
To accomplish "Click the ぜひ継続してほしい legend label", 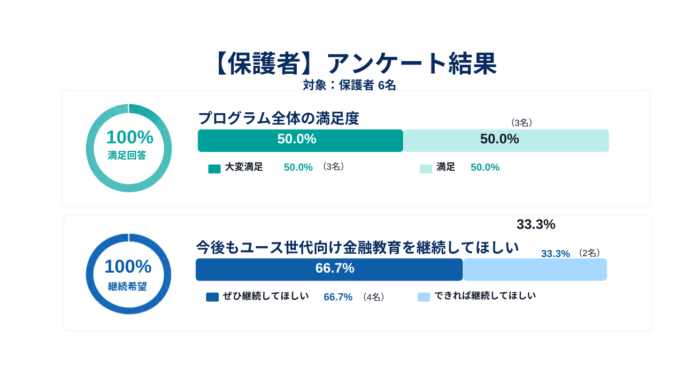I will click(x=266, y=296).
